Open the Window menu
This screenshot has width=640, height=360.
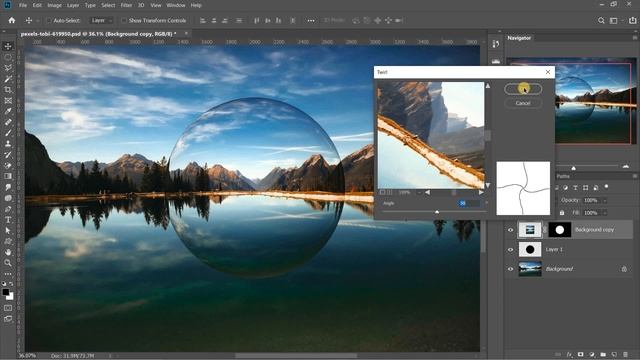point(176,5)
